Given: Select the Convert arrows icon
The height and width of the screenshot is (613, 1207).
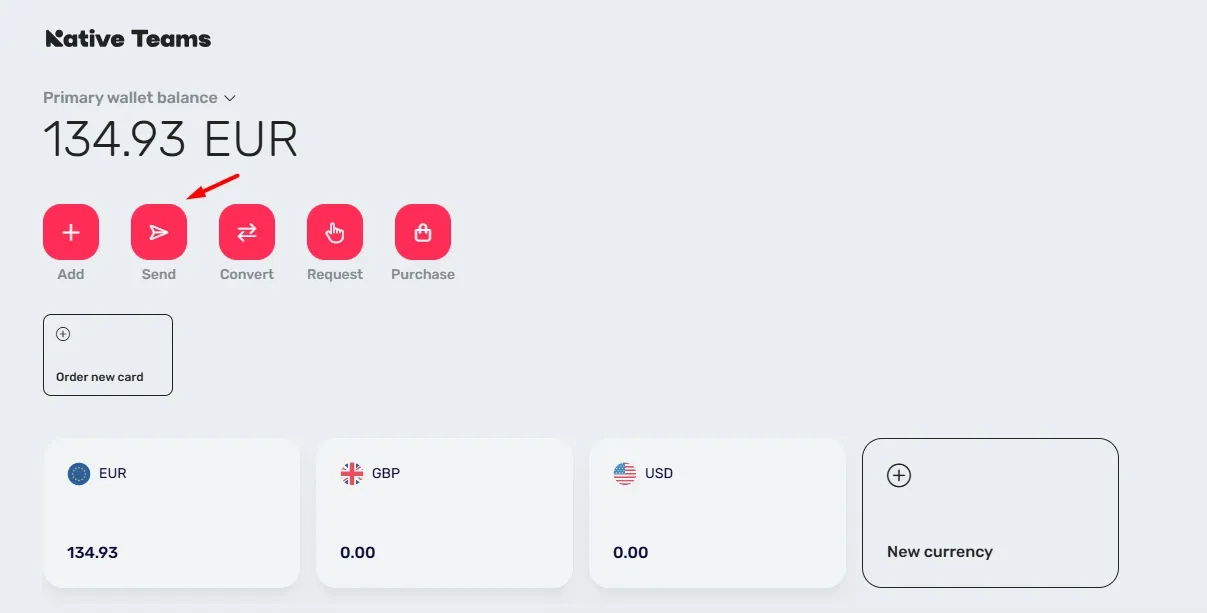Looking at the screenshot, I should (x=247, y=232).
